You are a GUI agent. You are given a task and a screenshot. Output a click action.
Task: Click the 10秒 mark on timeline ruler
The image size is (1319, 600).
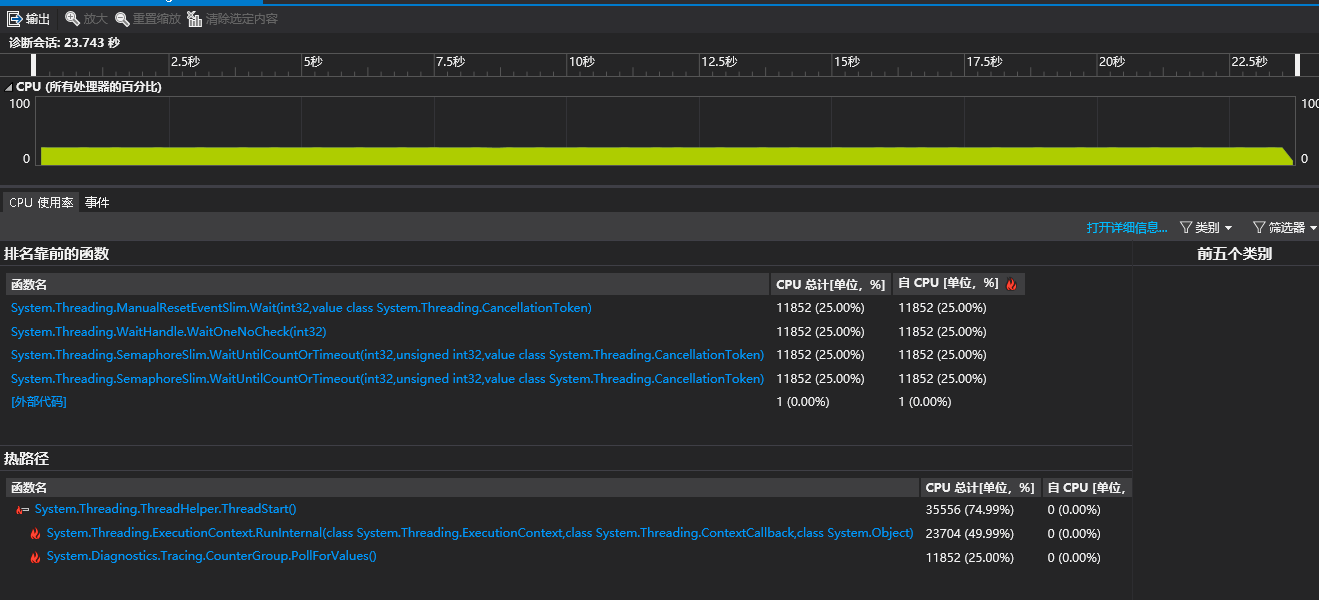click(x=581, y=62)
